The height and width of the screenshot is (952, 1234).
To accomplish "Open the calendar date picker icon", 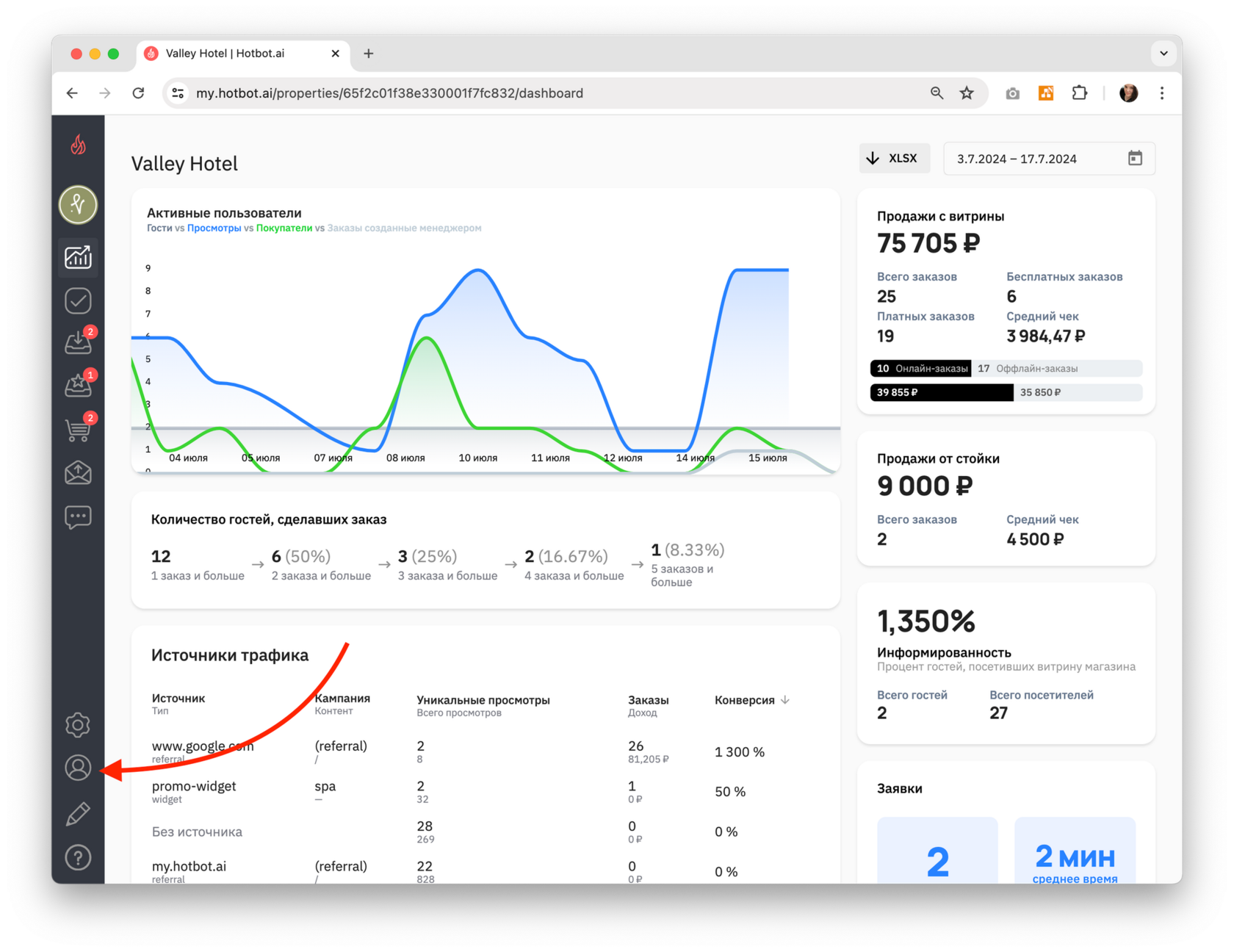I will 1135,159.
